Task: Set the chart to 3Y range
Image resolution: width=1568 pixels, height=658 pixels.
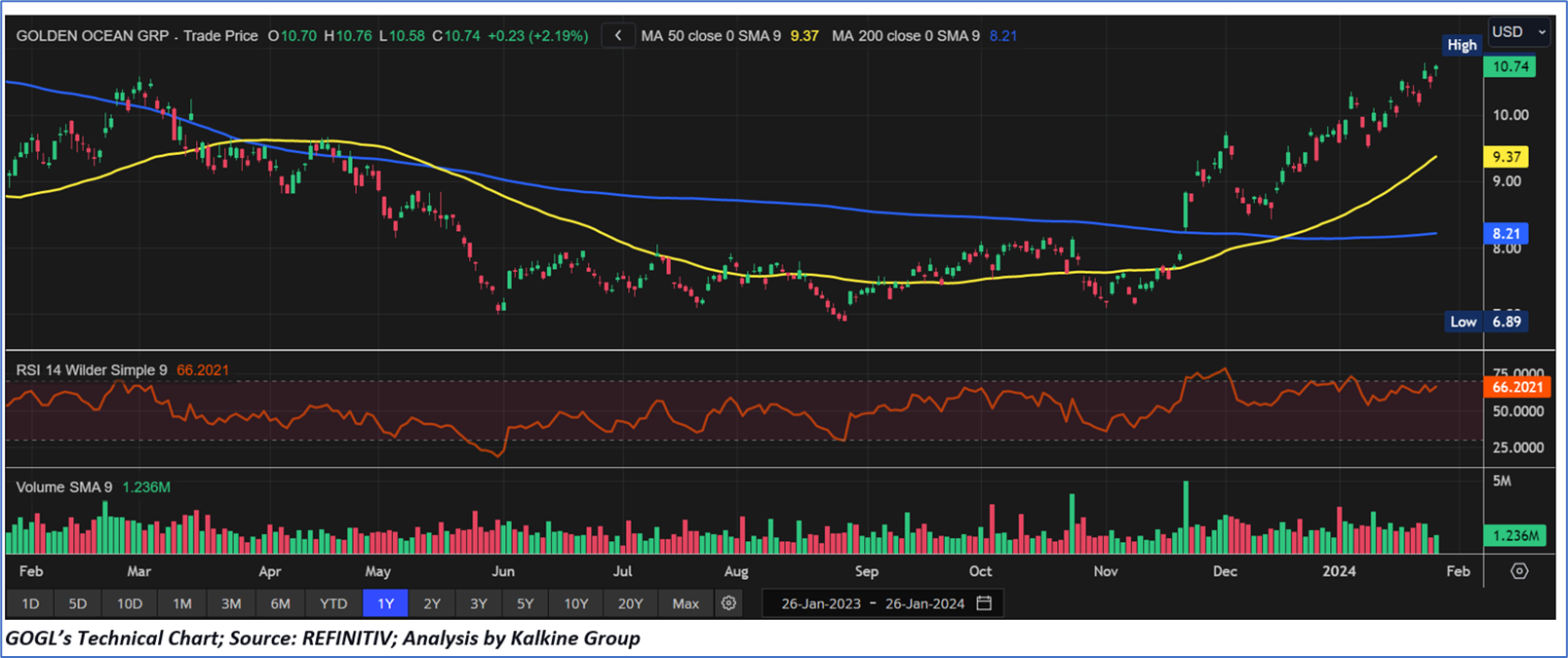Action: coord(479,603)
